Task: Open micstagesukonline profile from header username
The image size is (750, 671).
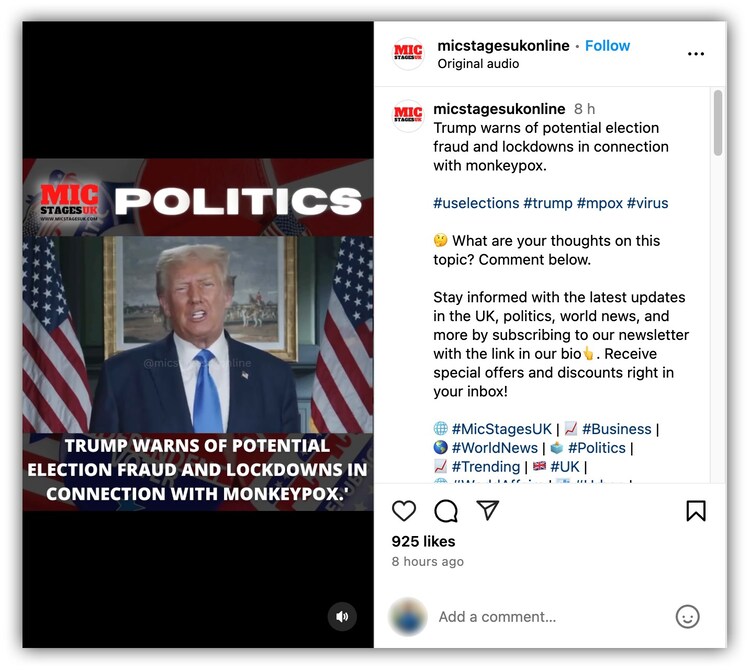Action: coord(503,45)
